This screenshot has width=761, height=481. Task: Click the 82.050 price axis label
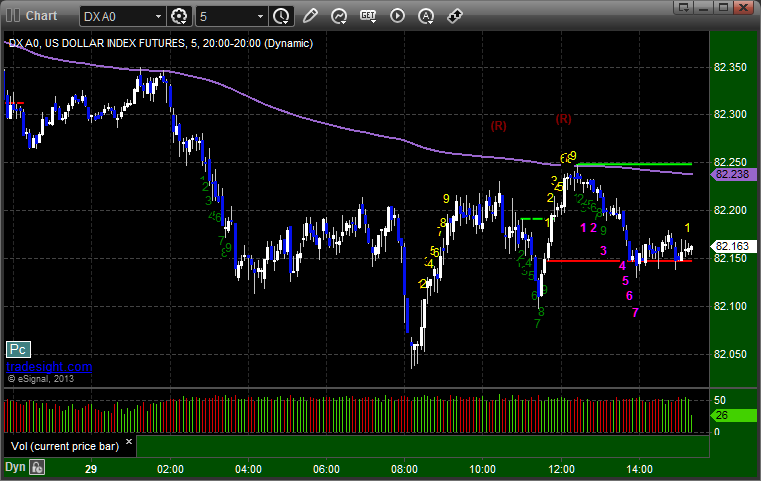[730, 354]
